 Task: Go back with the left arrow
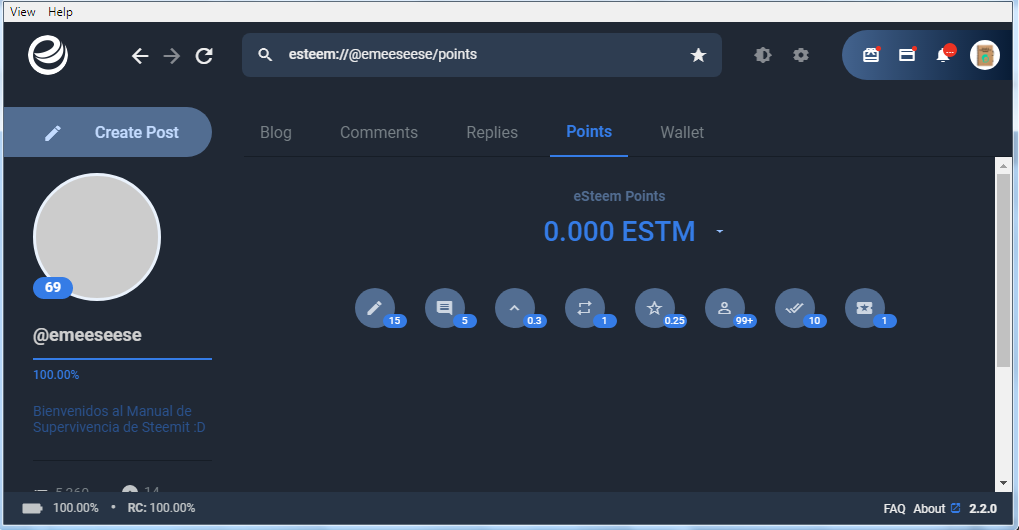pyautogui.click(x=140, y=56)
